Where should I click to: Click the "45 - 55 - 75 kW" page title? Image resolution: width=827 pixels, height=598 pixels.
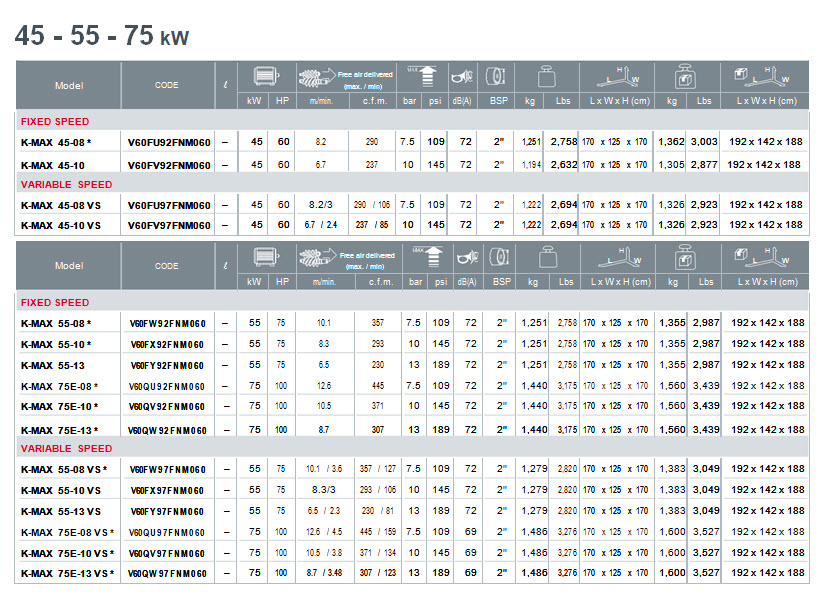(102, 36)
